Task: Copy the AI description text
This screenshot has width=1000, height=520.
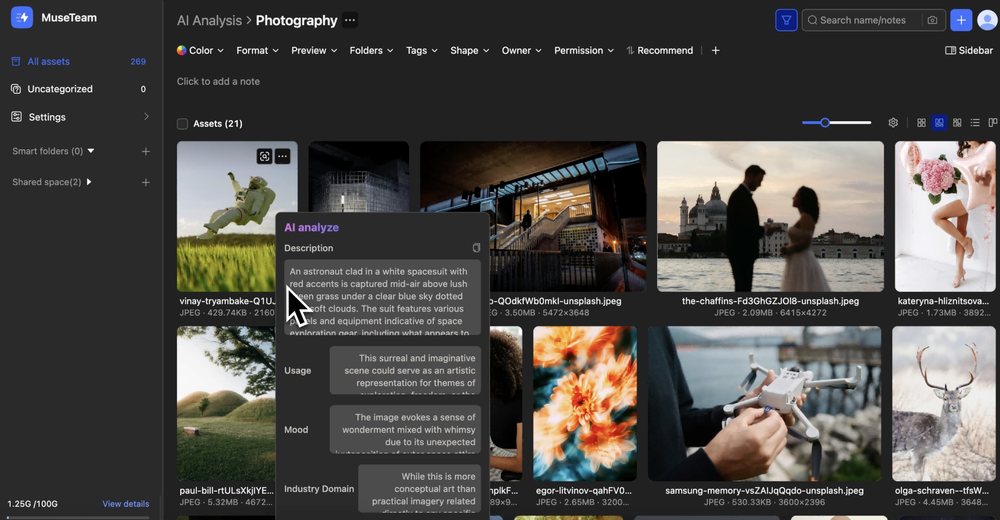Action: pos(476,248)
